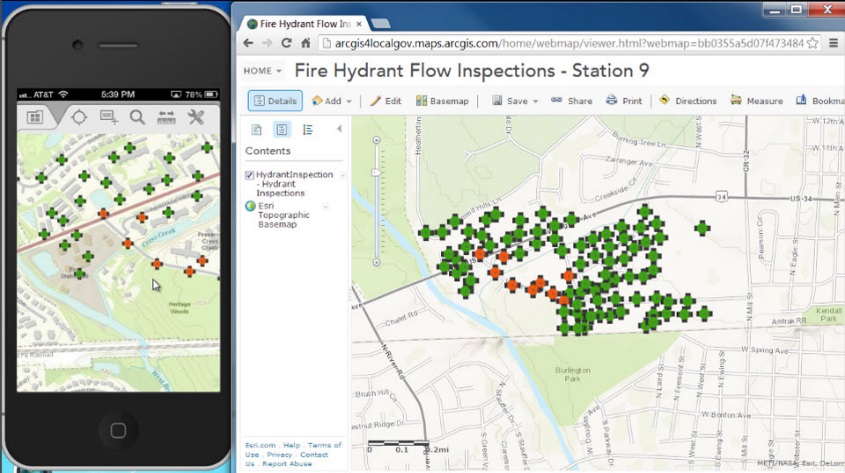This screenshot has width=845, height=473.
Task: Open the Basemap gallery
Action: coord(442,101)
